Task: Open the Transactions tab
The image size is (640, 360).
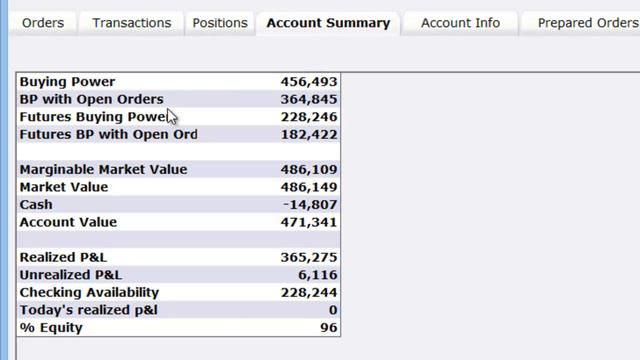Action: [x=131, y=23]
